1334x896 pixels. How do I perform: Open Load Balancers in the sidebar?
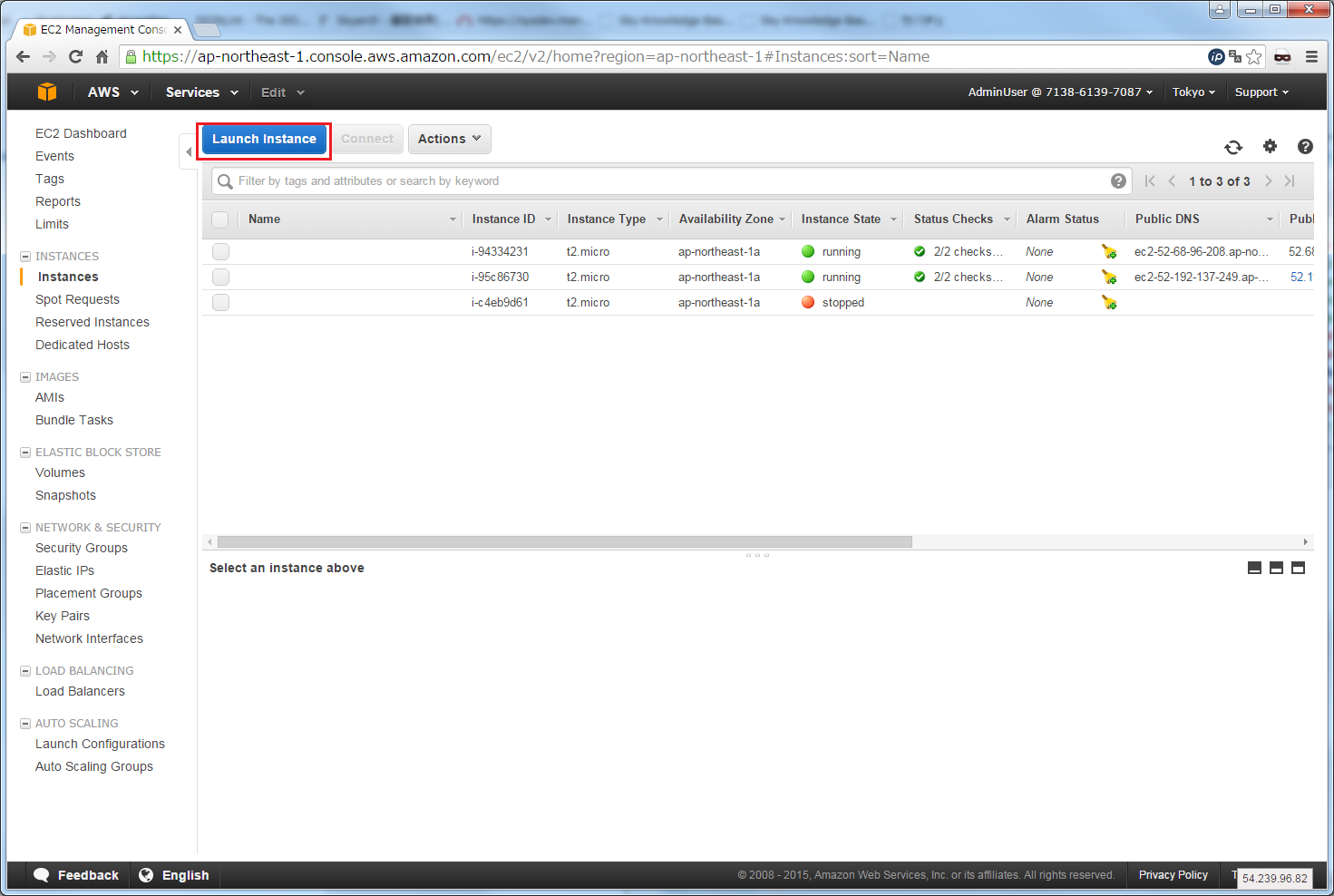pyautogui.click(x=80, y=691)
